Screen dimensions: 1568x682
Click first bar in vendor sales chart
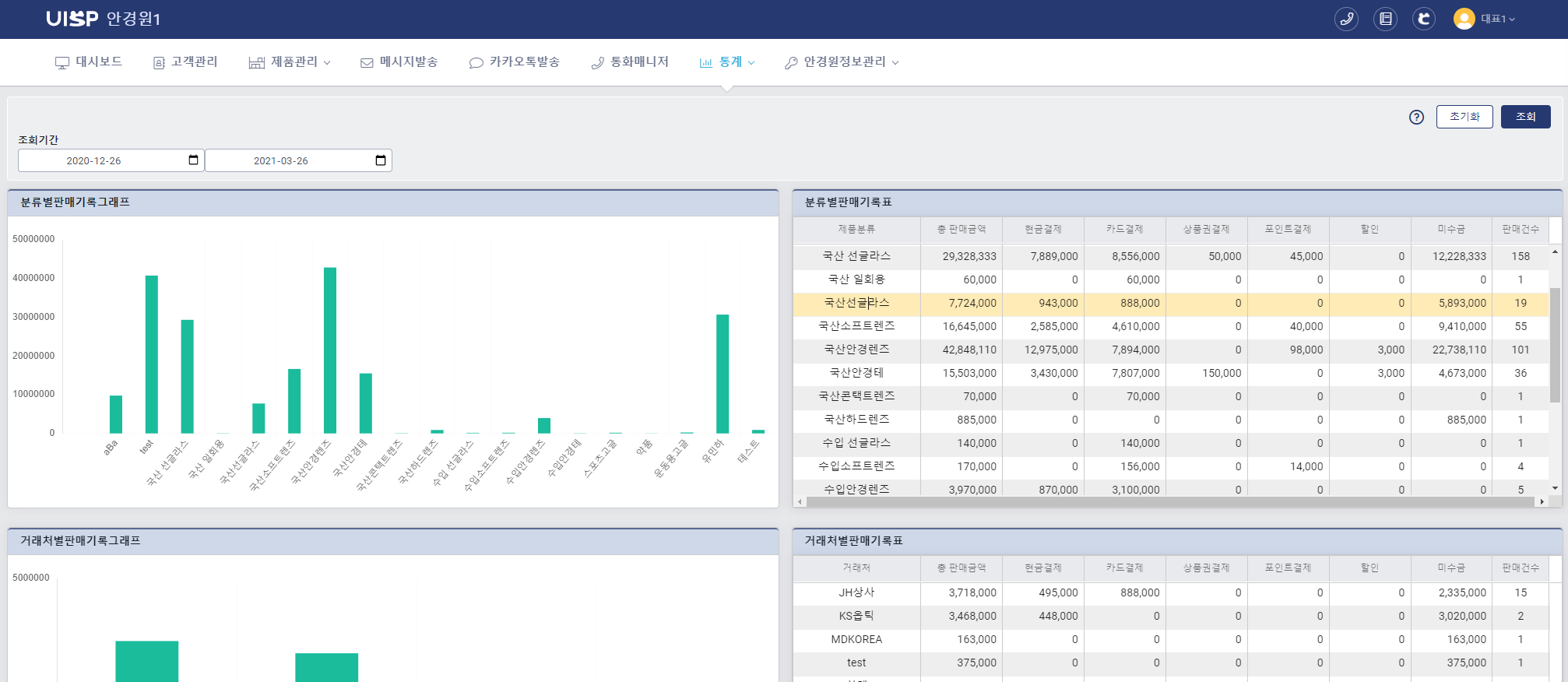(x=146, y=662)
